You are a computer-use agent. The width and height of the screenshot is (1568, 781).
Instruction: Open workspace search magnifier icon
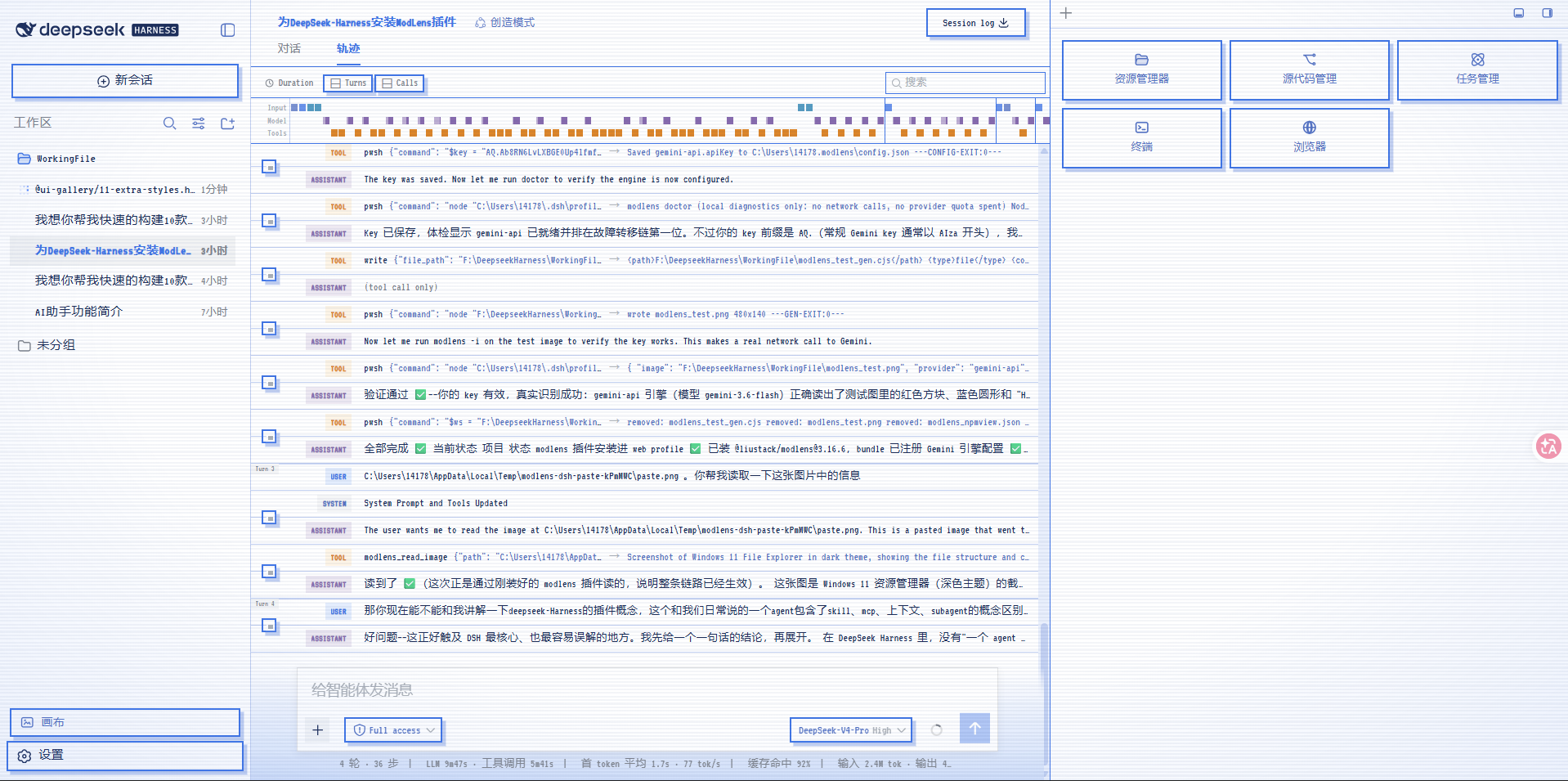(x=169, y=123)
